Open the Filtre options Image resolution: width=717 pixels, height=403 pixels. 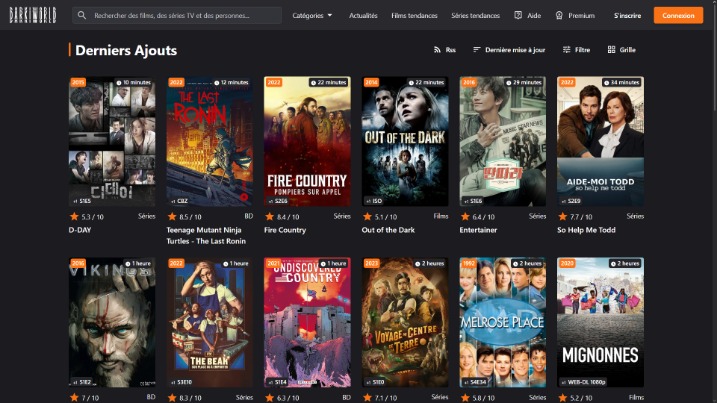coord(576,49)
